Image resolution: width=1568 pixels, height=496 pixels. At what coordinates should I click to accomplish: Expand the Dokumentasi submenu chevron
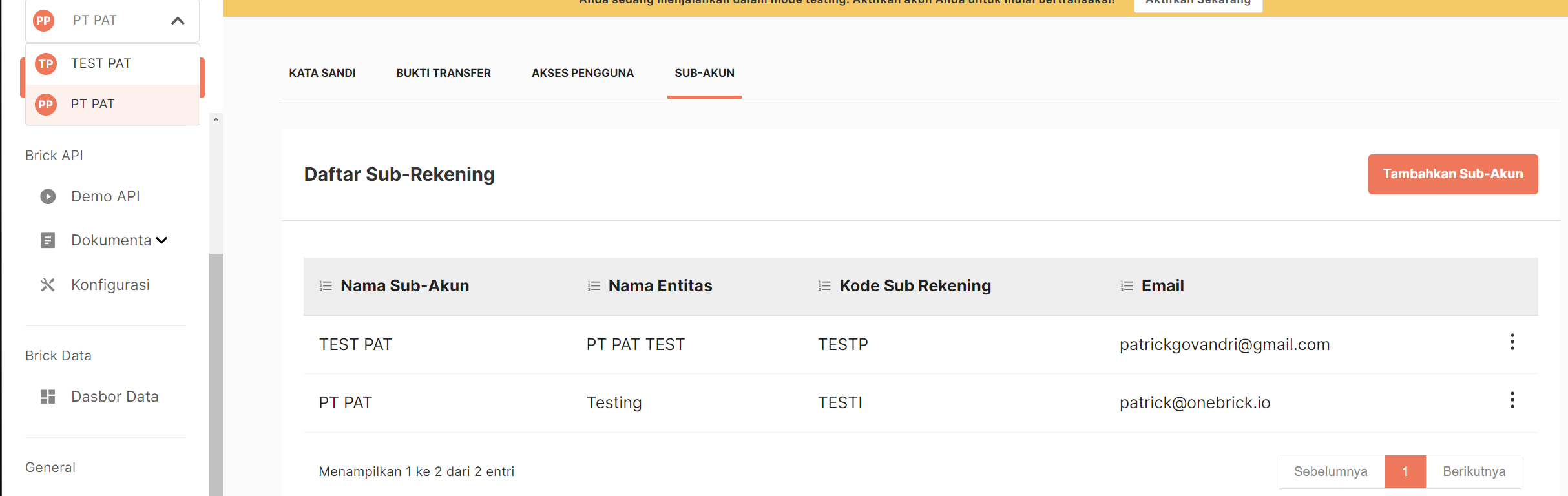tap(162, 240)
